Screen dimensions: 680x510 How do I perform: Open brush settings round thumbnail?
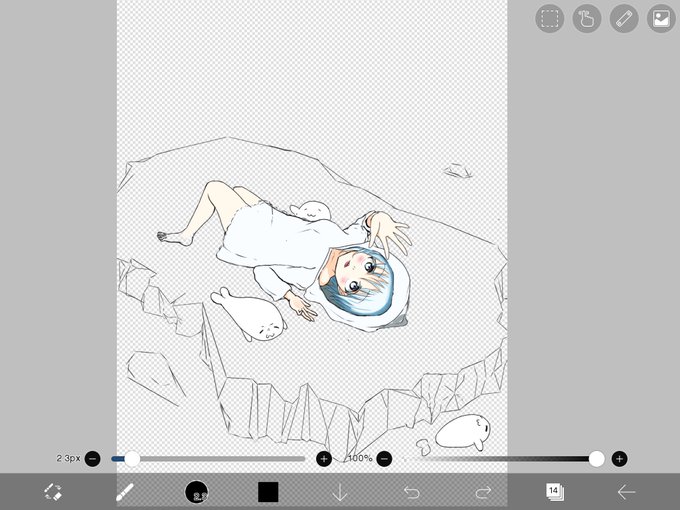(x=196, y=492)
